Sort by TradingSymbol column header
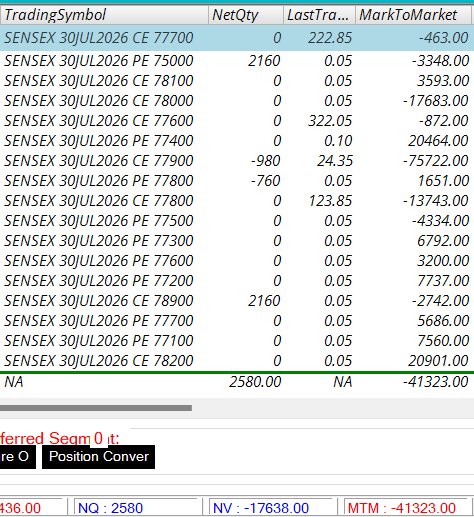This screenshot has height=517, width=474. 104,15
